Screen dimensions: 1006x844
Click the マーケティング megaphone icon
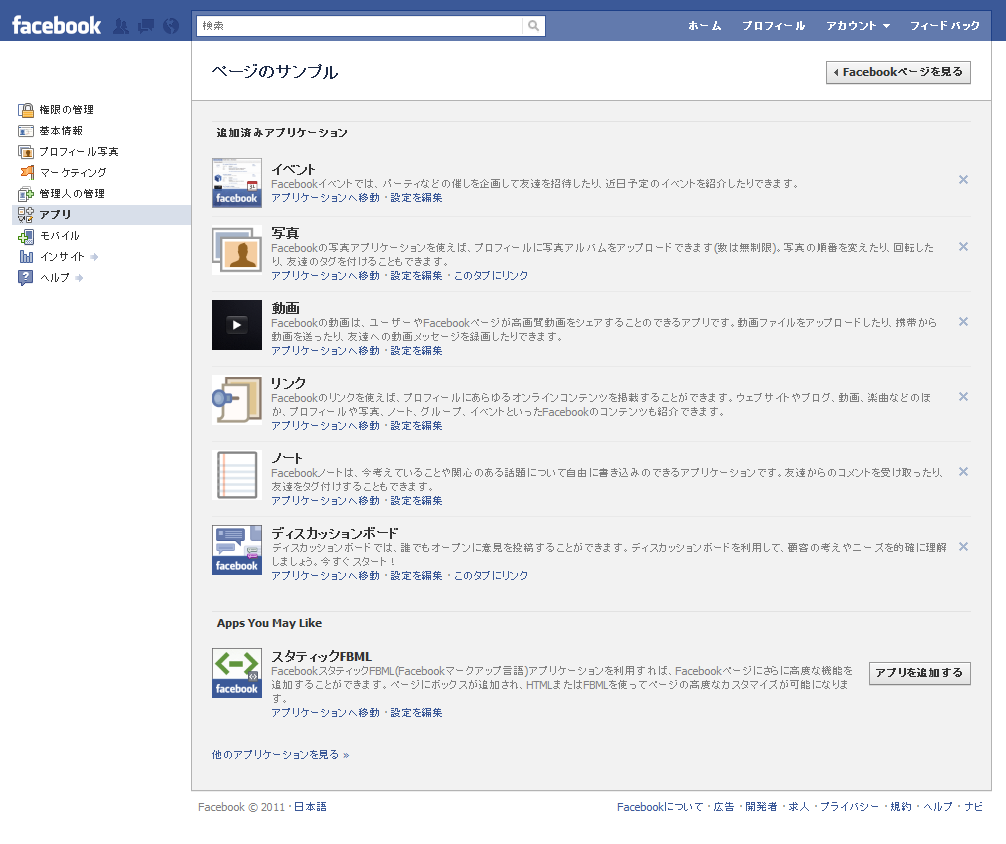click(26, 172)
